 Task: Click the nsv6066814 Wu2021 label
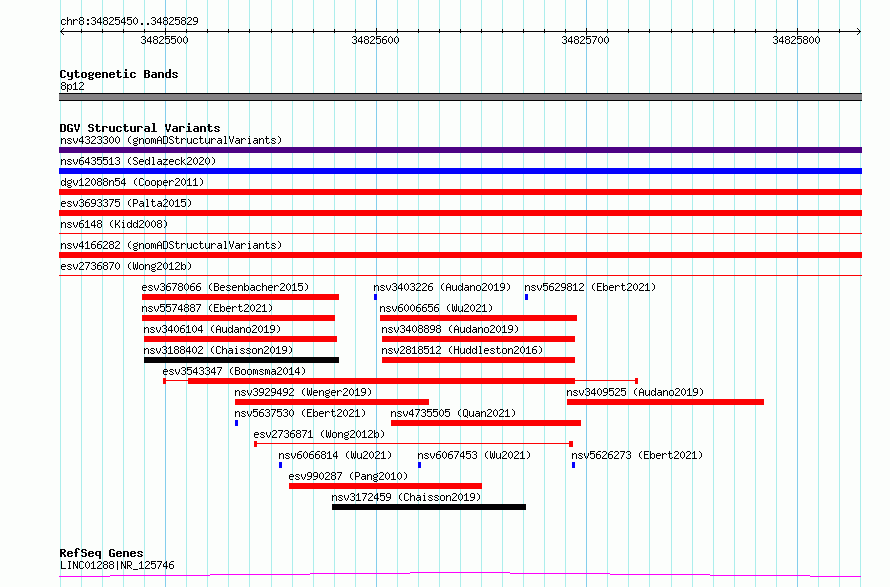click(335, 455)
